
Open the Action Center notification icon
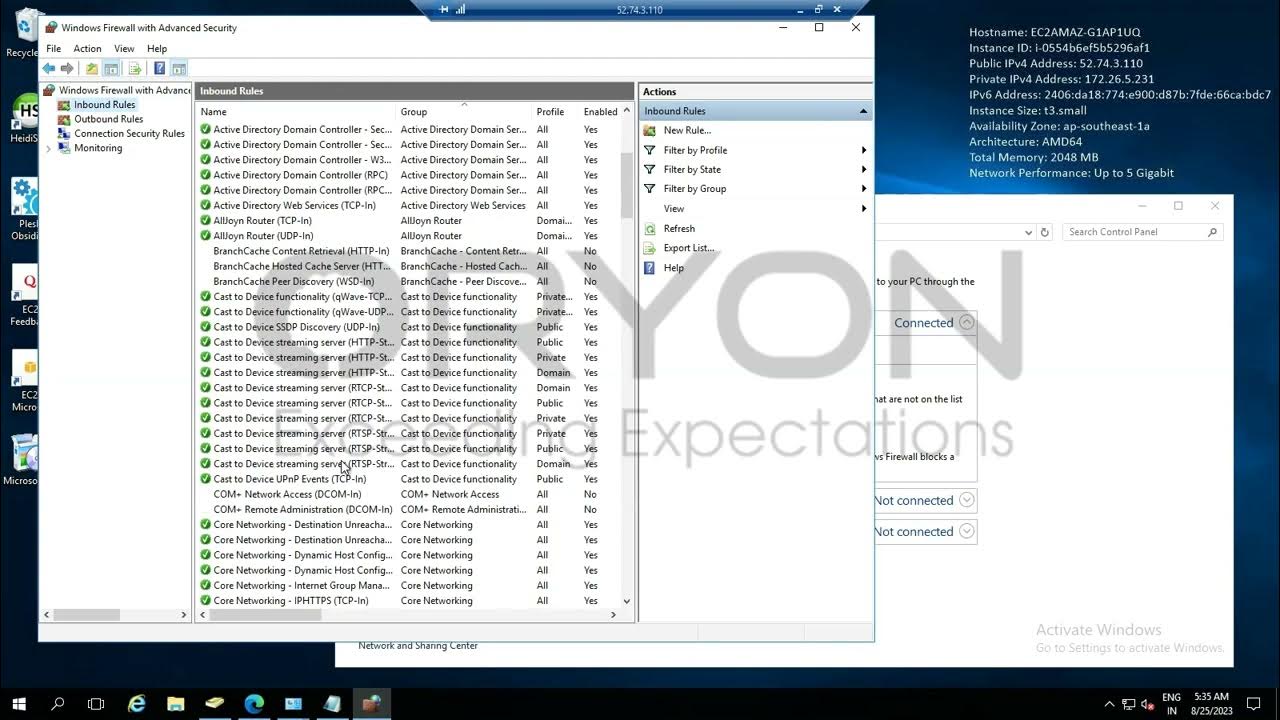pos(1253,704)
